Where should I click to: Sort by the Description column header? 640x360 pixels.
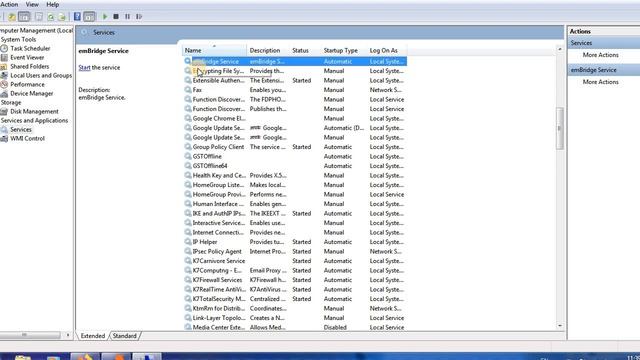coord(268,51)
